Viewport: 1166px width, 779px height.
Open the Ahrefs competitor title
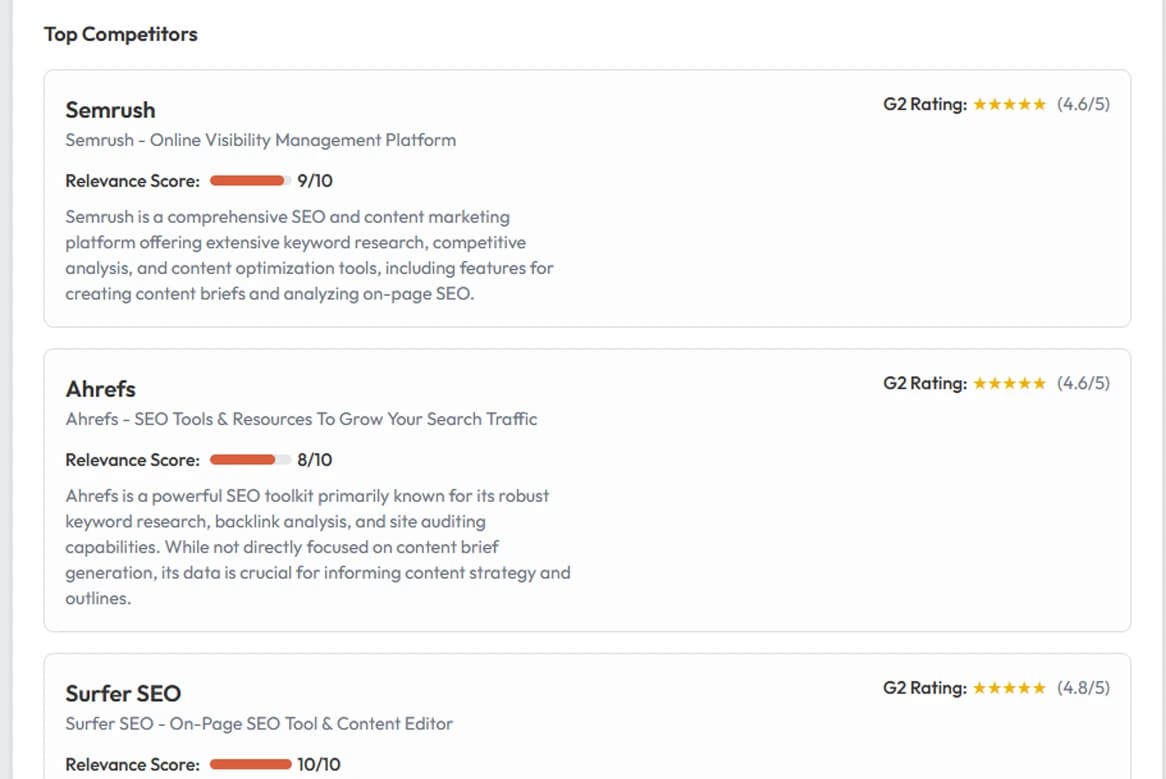(100, 389)
